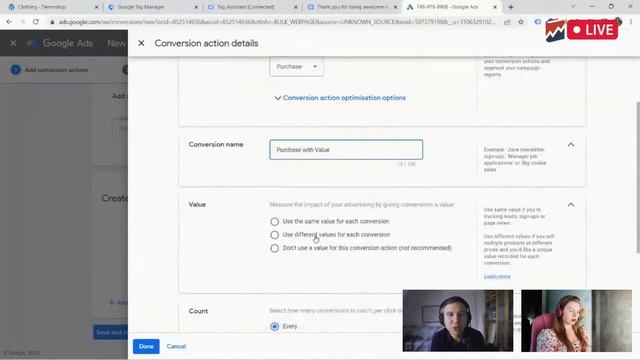Image resolution: width=640 pixels, height=360 pixels.
Task: Close the Tag Assistant tab
Action: [296, 7]
